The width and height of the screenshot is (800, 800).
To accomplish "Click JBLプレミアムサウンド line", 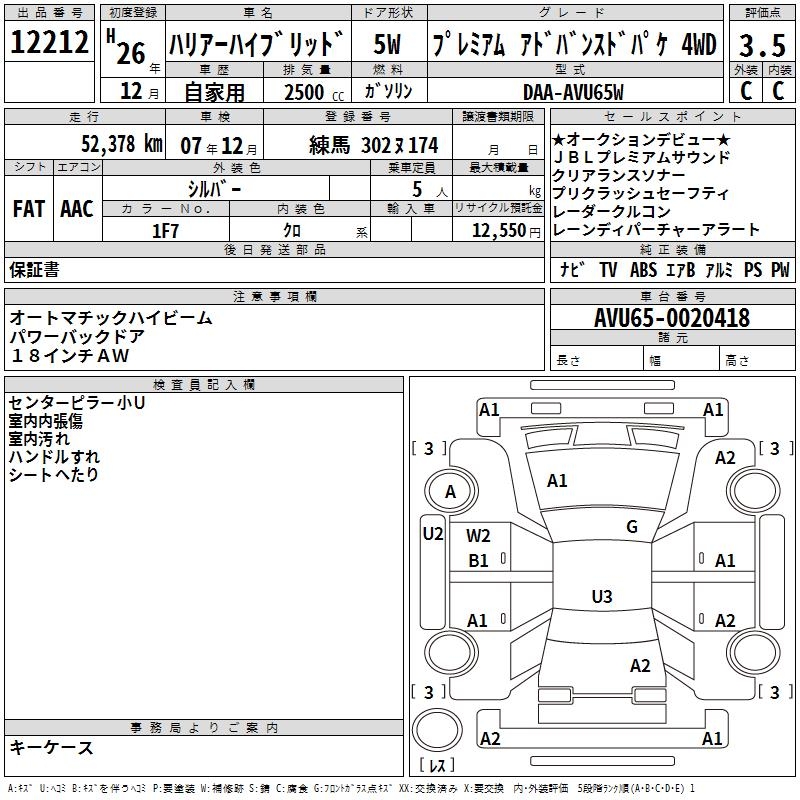I will click(642, 157).
